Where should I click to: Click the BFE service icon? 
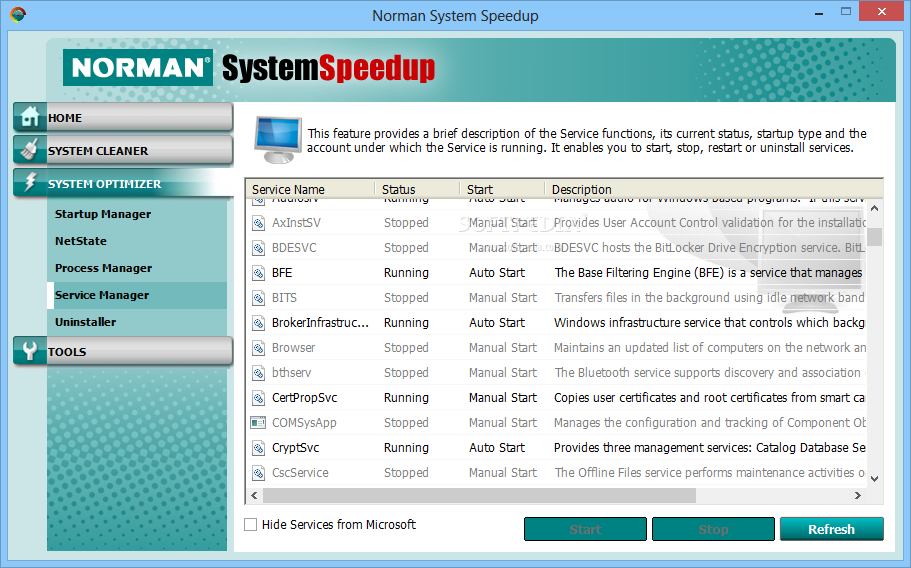[x=258, y=273]
